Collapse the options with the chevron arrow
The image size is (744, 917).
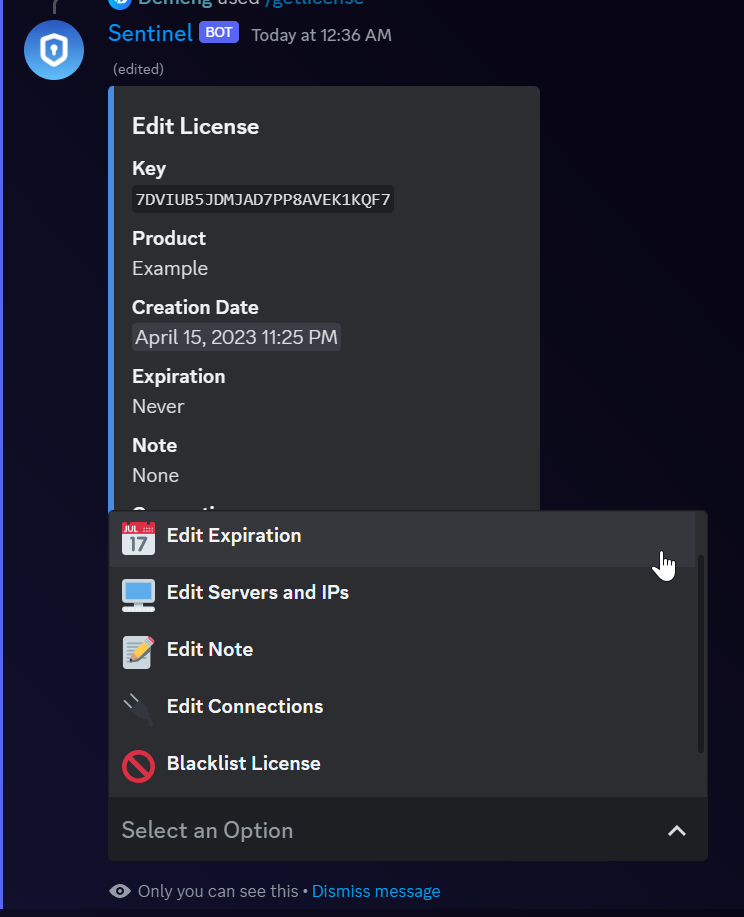pos(677,831)
